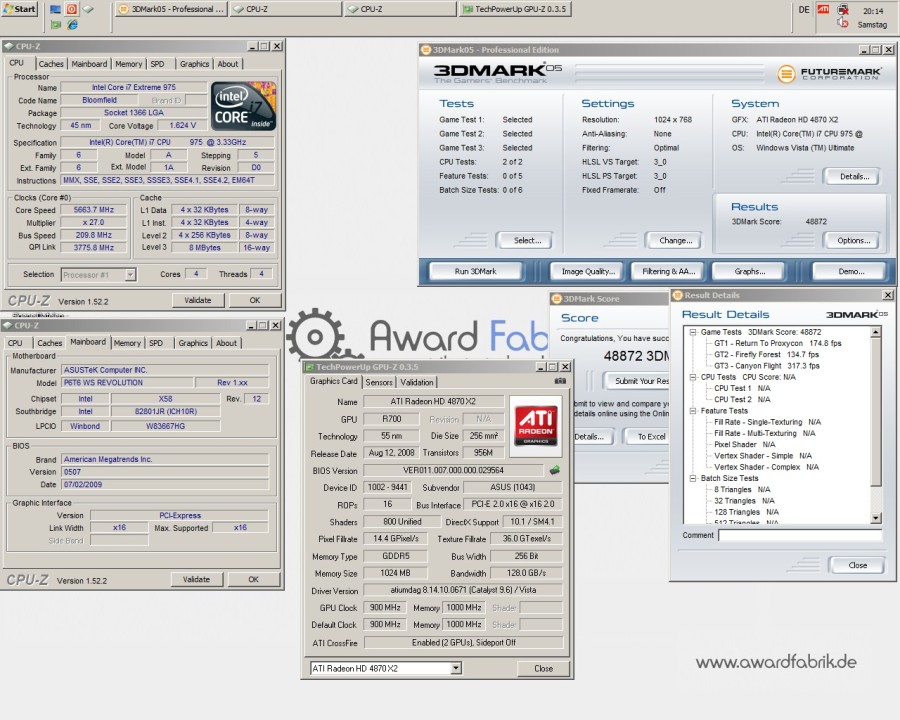The height and width of the screenshot is (720, 900).
Task: Open the SPD tab in bottom CPU-Z window
Action: [156, 343]
